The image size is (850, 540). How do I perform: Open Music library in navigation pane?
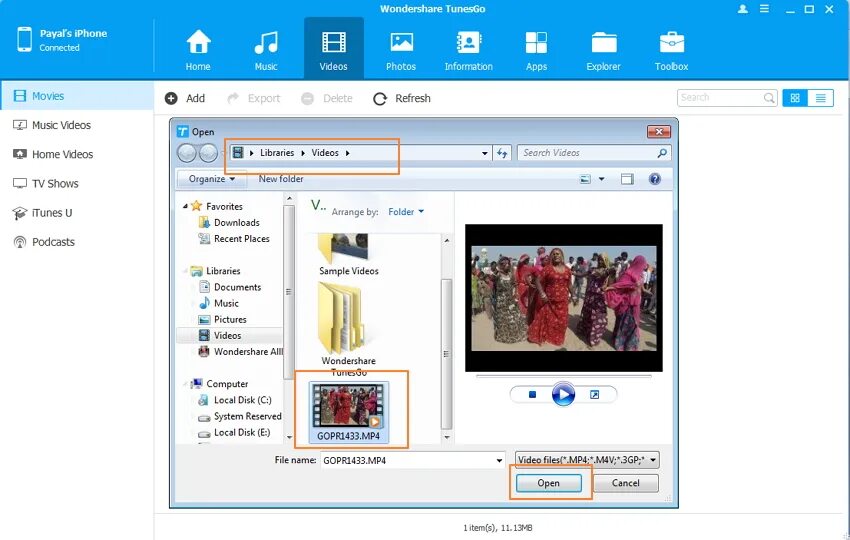[226, 304]
